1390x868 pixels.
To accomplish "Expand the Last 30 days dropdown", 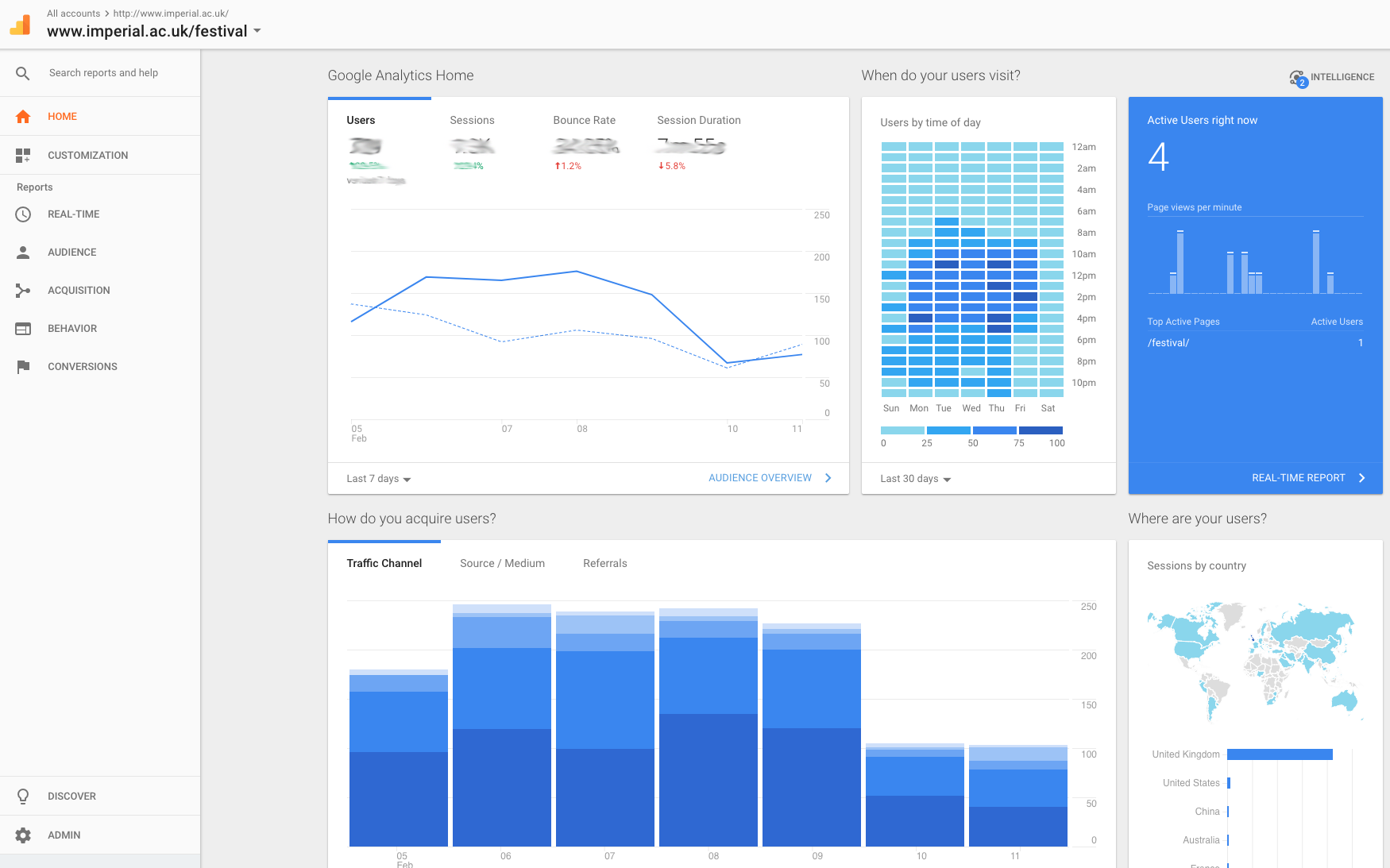I will click(x=915, y=479).
